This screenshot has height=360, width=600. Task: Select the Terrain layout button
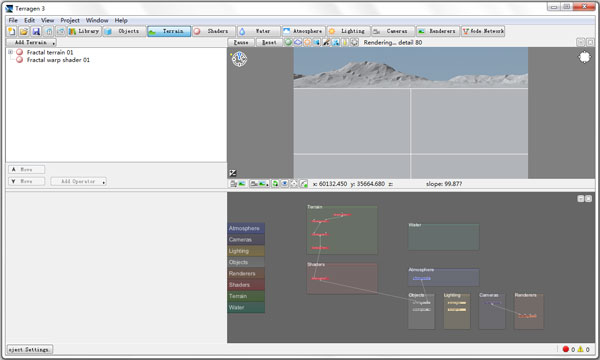[169, 31]
